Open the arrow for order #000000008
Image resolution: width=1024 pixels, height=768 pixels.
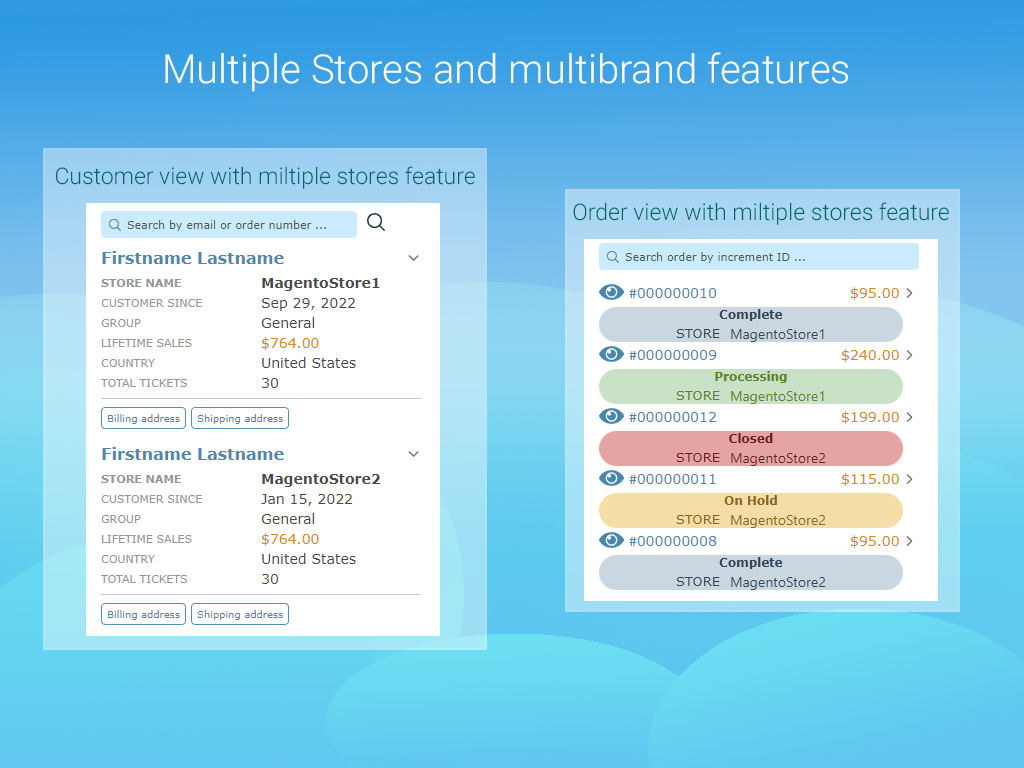point(909,542)
